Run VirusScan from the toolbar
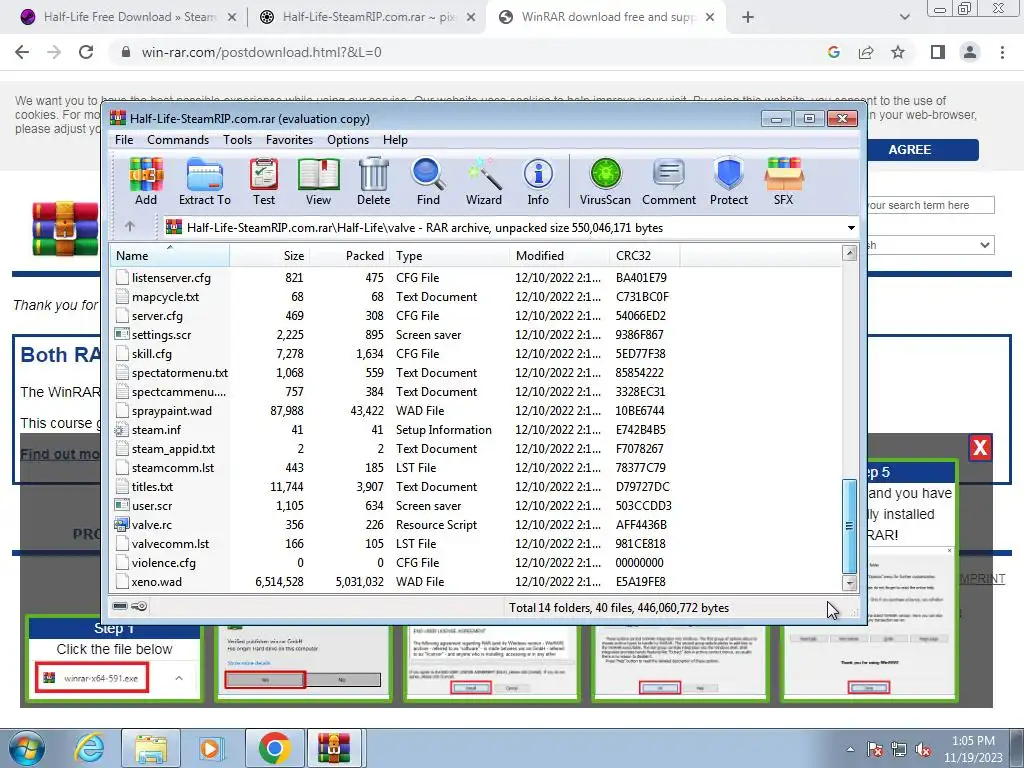Image resolution: width=1024 pixels, height=768 pixels. pos(605,182)
